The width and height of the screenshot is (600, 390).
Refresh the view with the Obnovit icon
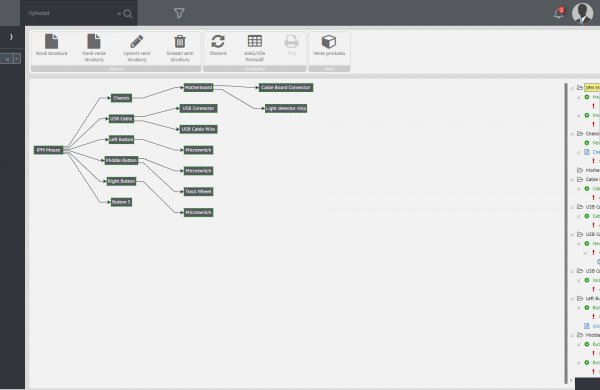tap(218, 41)
